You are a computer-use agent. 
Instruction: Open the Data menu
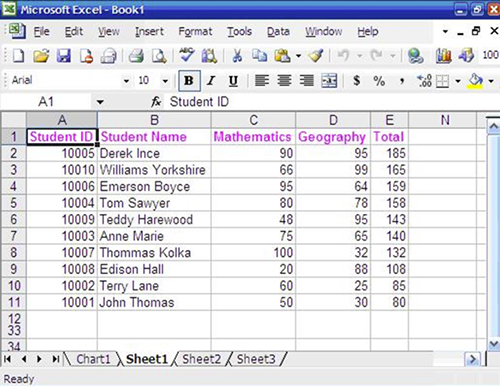pos(278,32)
